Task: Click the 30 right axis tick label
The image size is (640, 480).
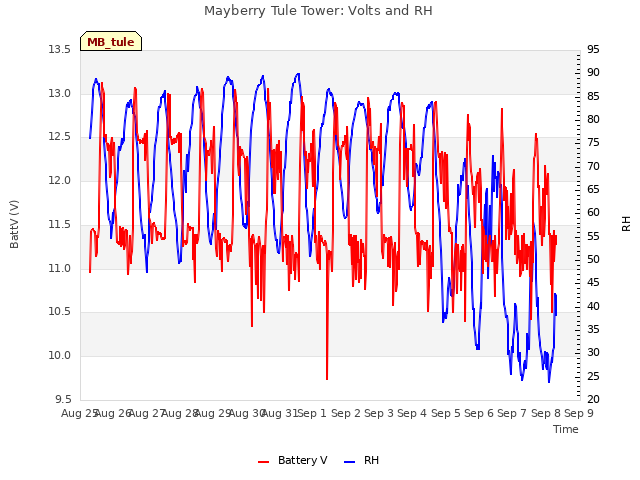Action: pos(593,352)
